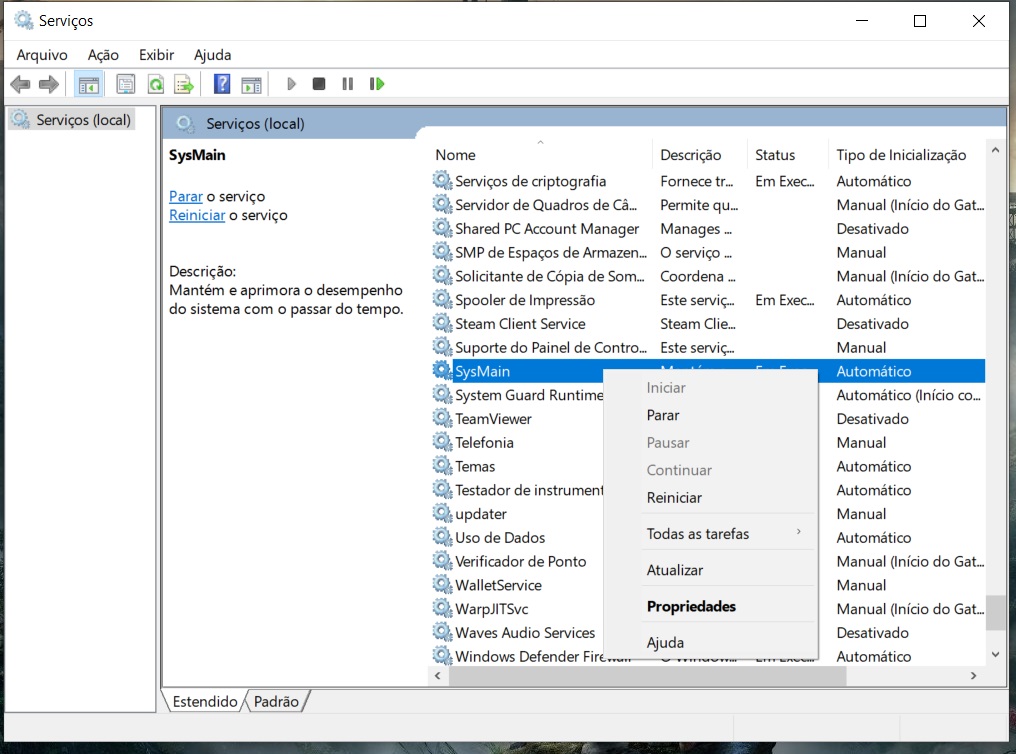Sort by Tipo de Inicialização column header
The height and width of the screenshot is (754, 1016).
[x=906, y=155]
